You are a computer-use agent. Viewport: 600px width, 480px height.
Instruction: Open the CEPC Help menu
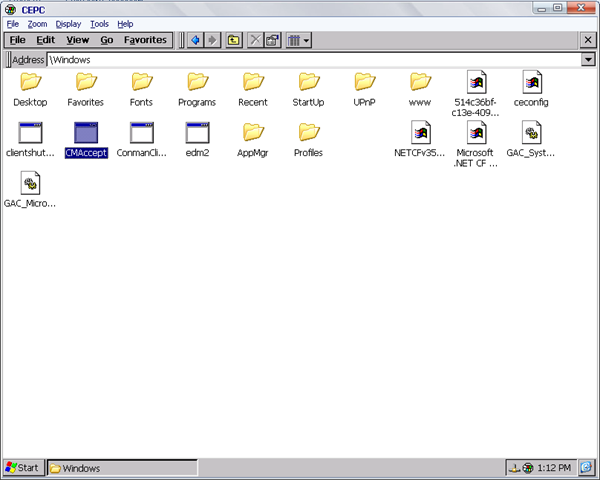tap(125, 24)
